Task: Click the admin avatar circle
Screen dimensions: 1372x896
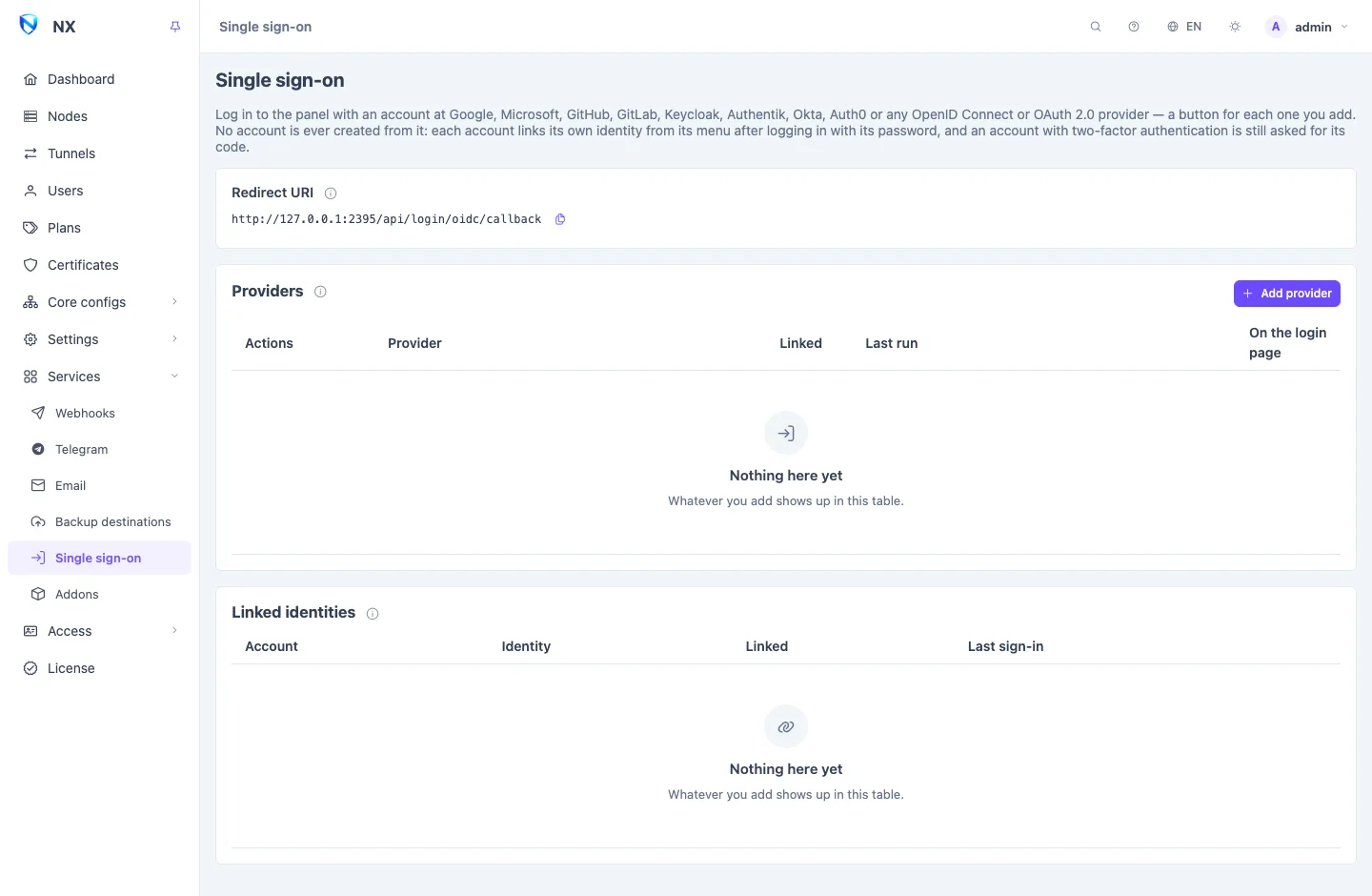Action: click(1276, 27)
